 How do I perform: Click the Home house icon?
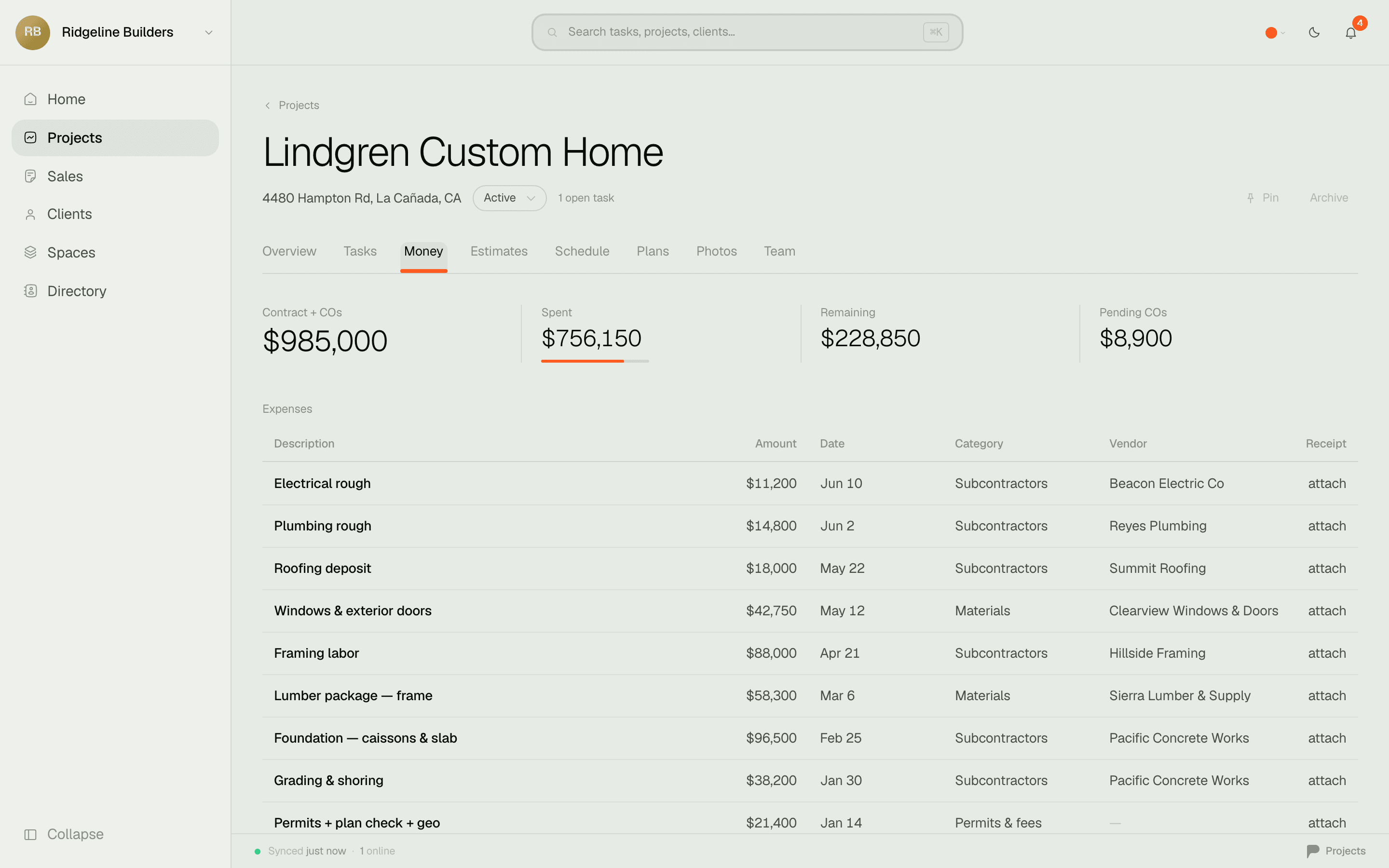tap(30, 99)
